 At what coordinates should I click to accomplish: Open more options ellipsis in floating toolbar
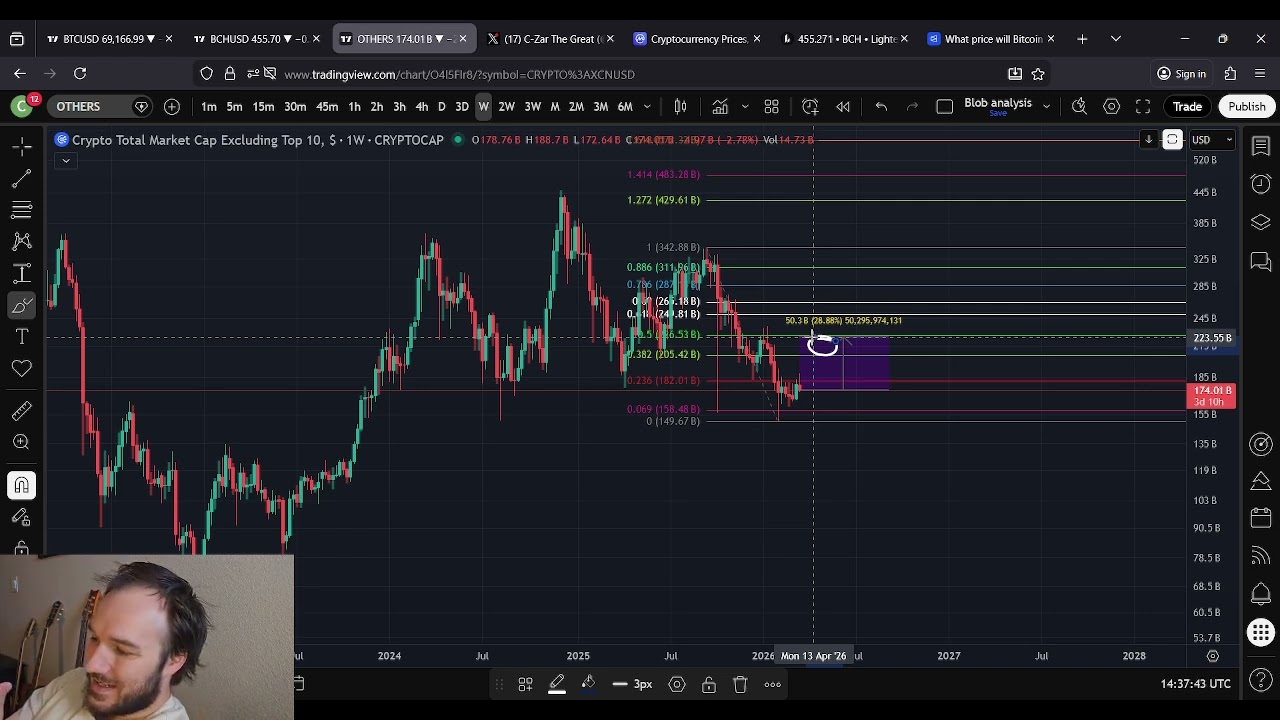[x=773, y=684]
